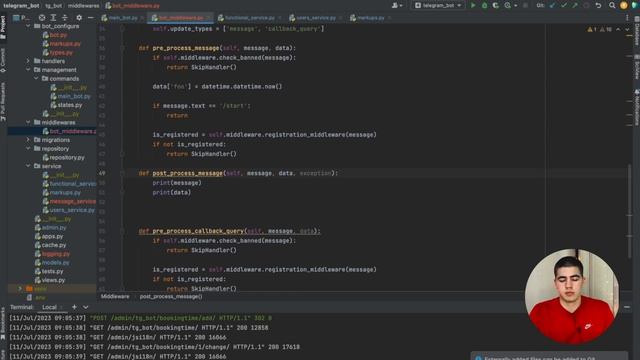Hide the Project panel with minus icon
Viewport: 640px width, 360px height.
90,18
